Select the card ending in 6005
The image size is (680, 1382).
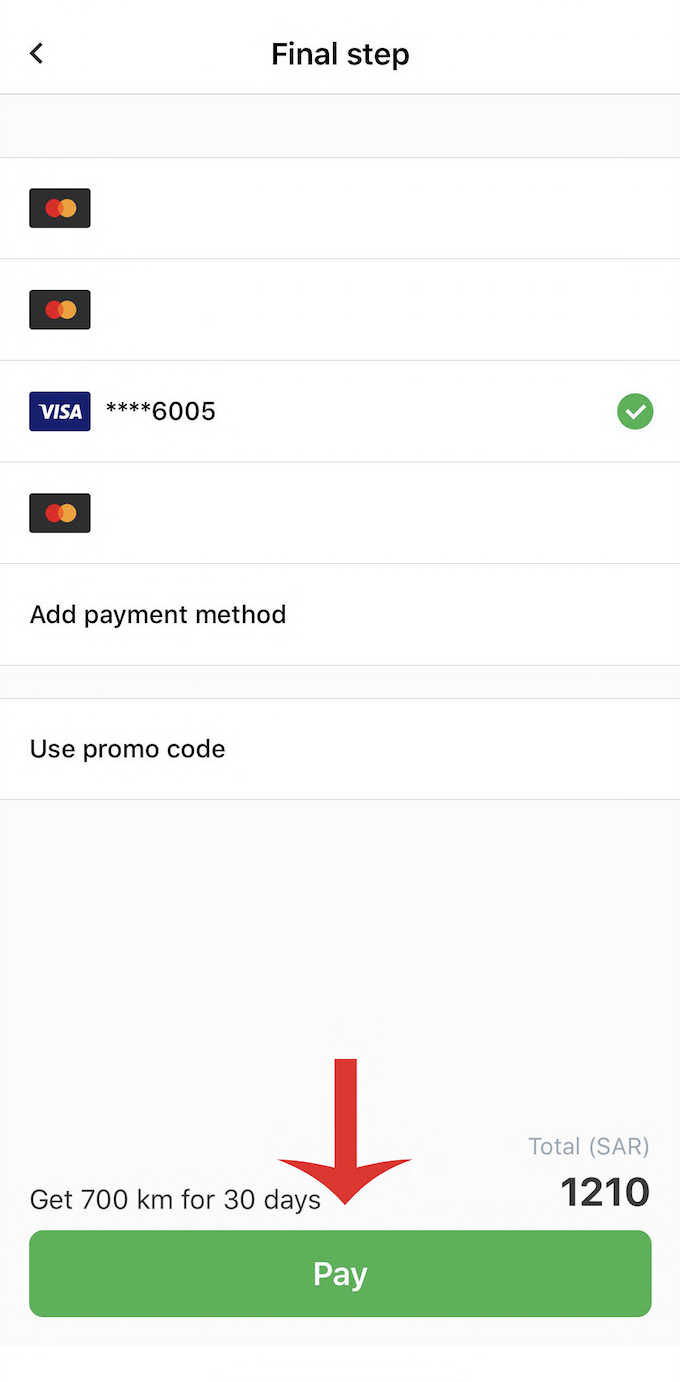[x=340, y=411]
